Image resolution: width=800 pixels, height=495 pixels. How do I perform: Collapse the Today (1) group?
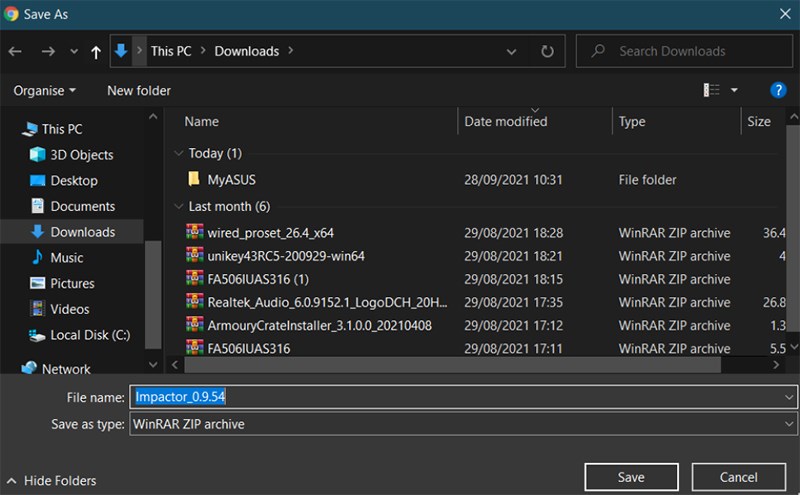[179, 154]
